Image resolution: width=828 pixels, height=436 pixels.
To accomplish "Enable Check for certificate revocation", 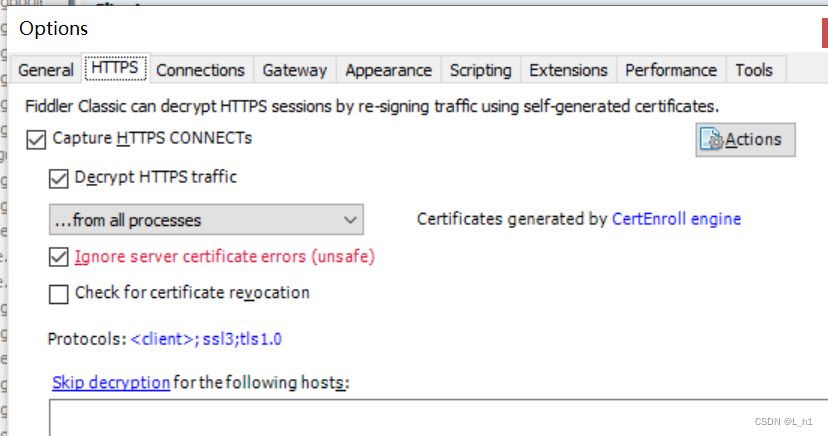I will [59, 294].
